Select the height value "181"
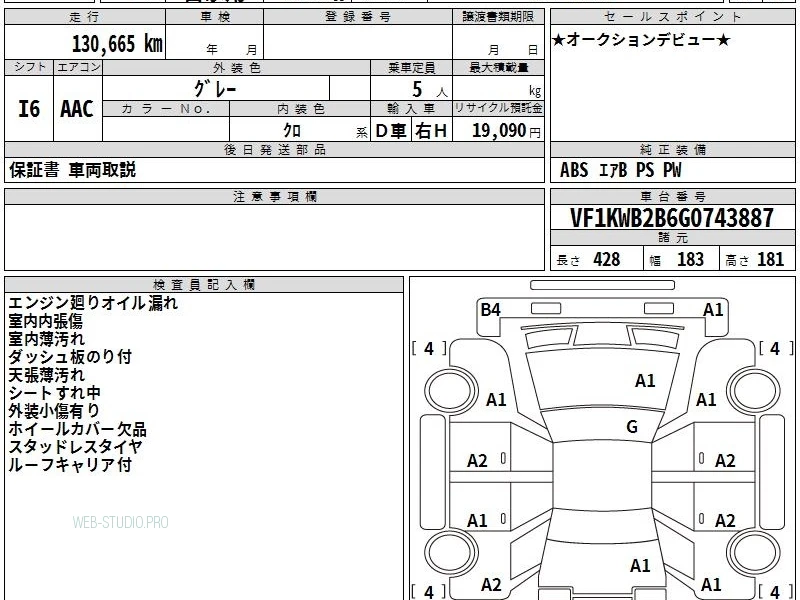Image resolution: width=800 pixels, height=600 pixels. pyautogui.click(x=770, y=259)
